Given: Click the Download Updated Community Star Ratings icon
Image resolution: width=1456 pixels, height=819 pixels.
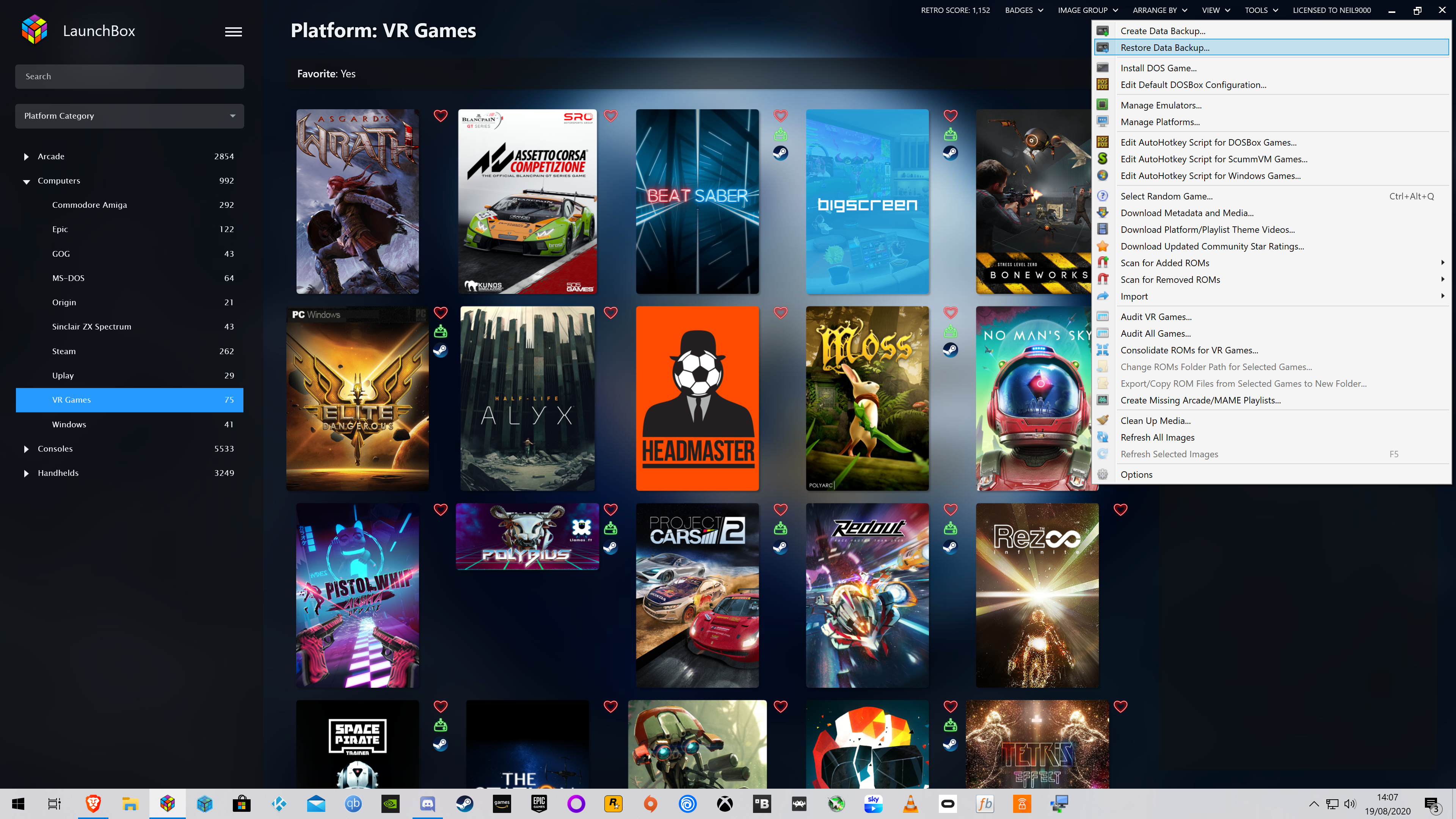Looking at the screenshot, I should 1102,246.
